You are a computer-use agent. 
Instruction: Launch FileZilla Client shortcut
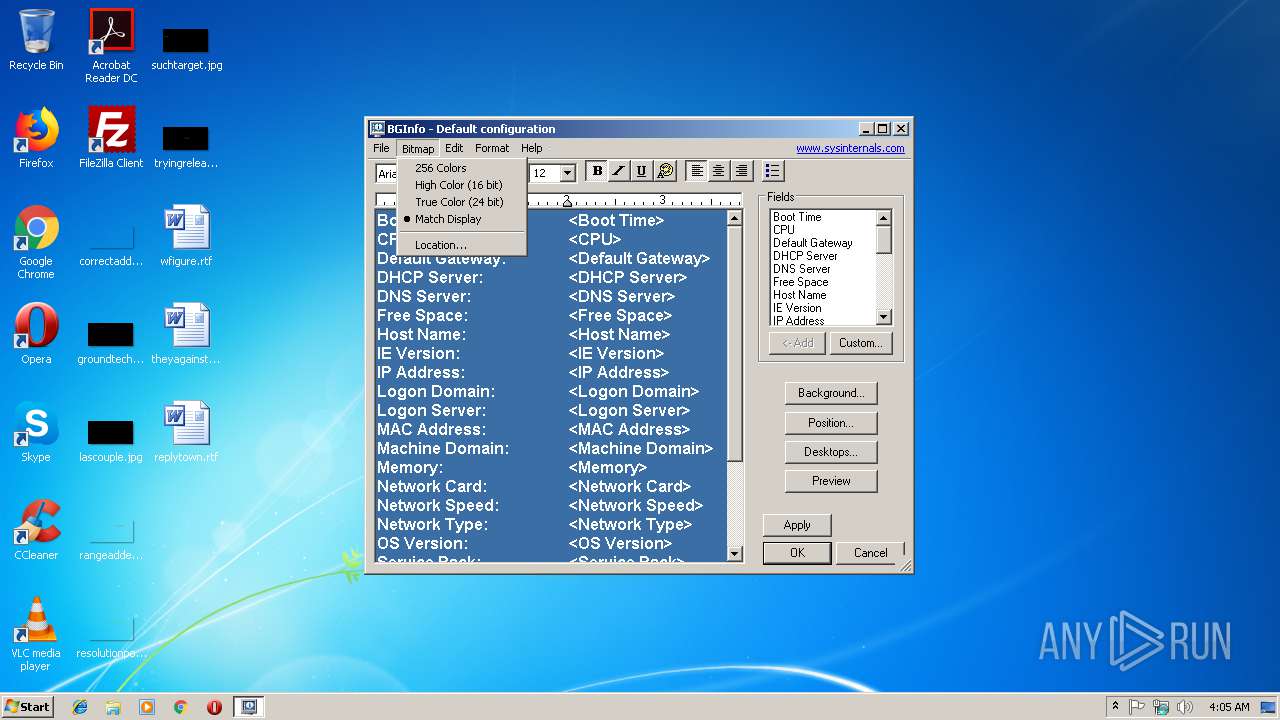coord(111,138)
